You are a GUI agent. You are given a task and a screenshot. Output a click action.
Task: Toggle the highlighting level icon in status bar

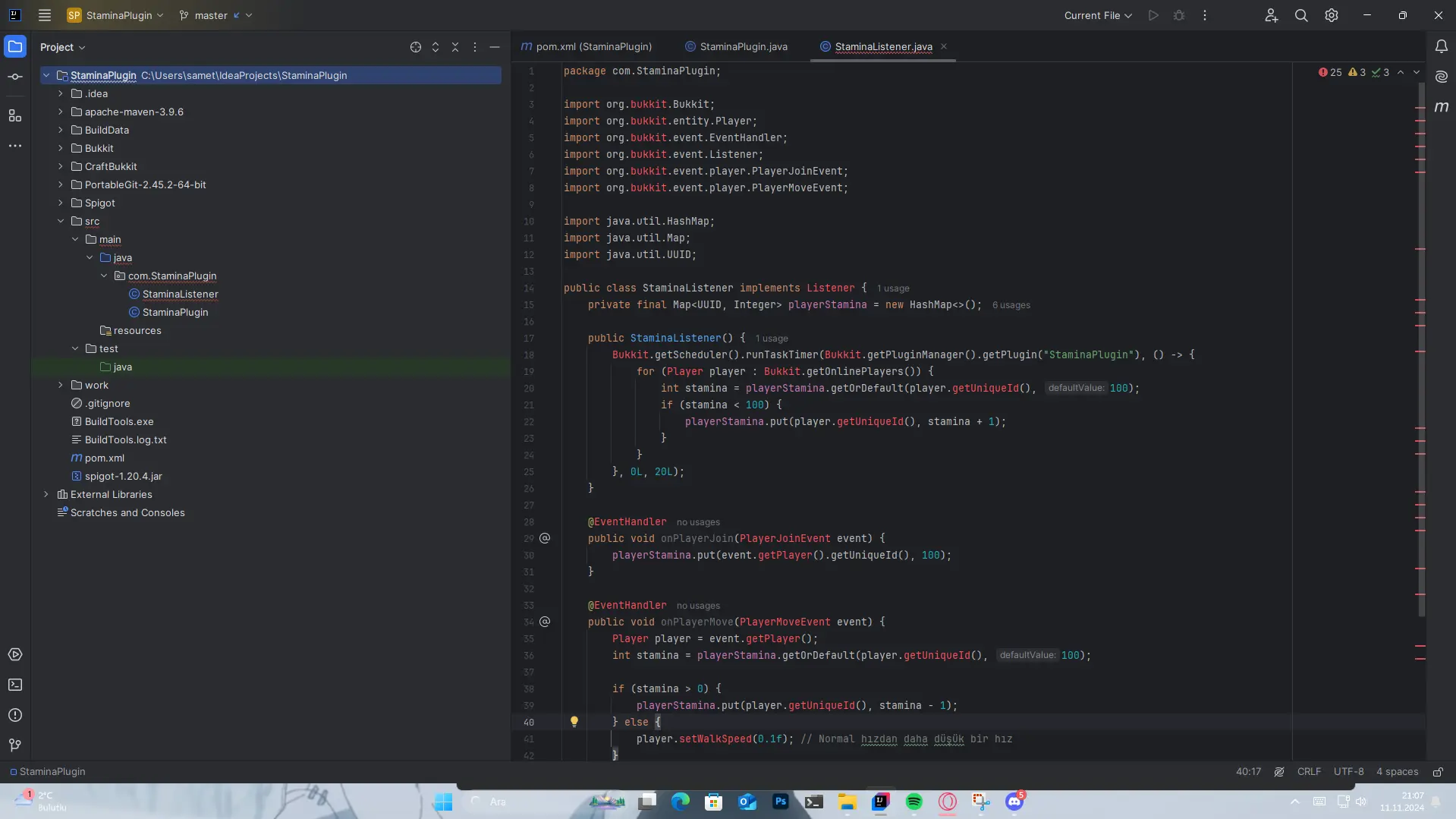[1279, 772]
